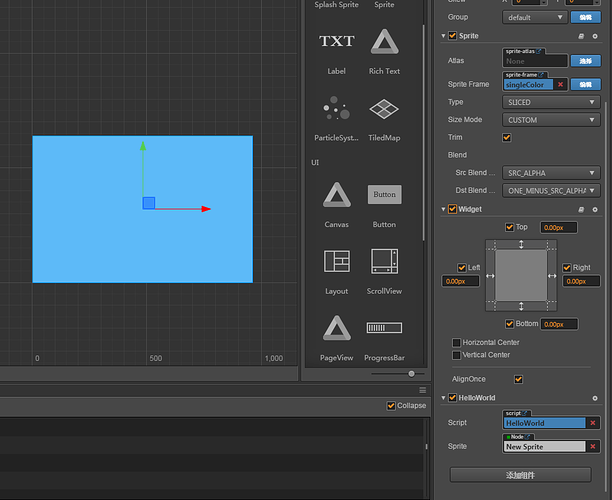612x500 pixels.
Task: Click the 添加组件 add component button
Action: coord(520,474)
